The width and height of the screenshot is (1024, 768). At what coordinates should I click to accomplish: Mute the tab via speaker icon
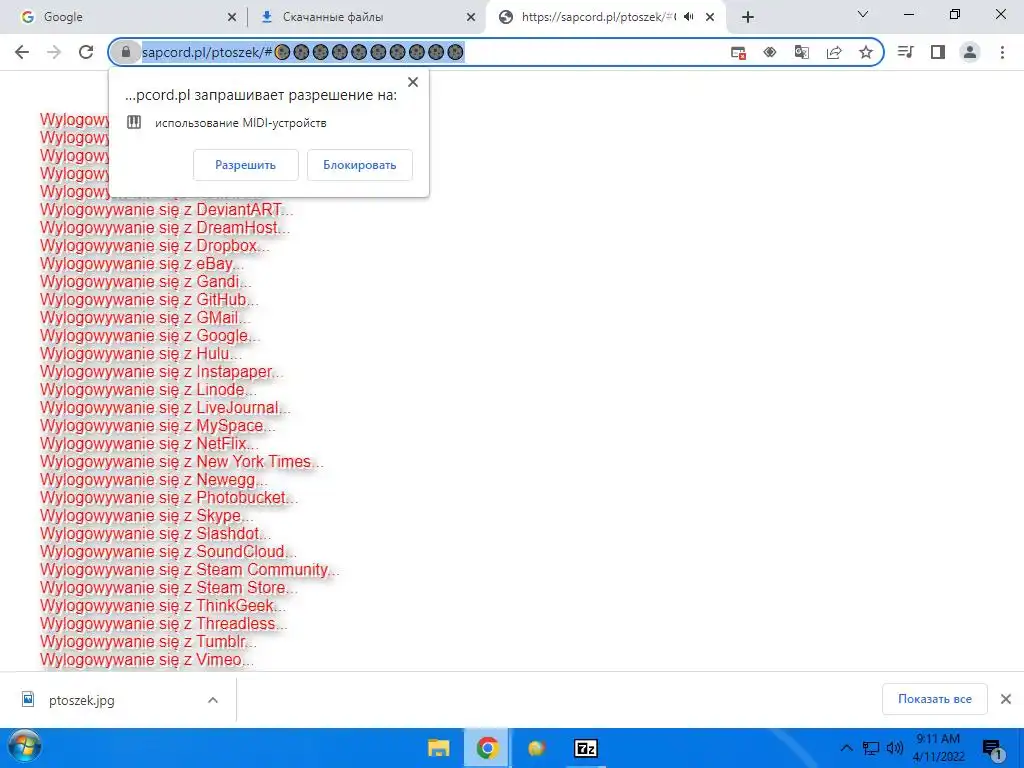pos(688,17)
